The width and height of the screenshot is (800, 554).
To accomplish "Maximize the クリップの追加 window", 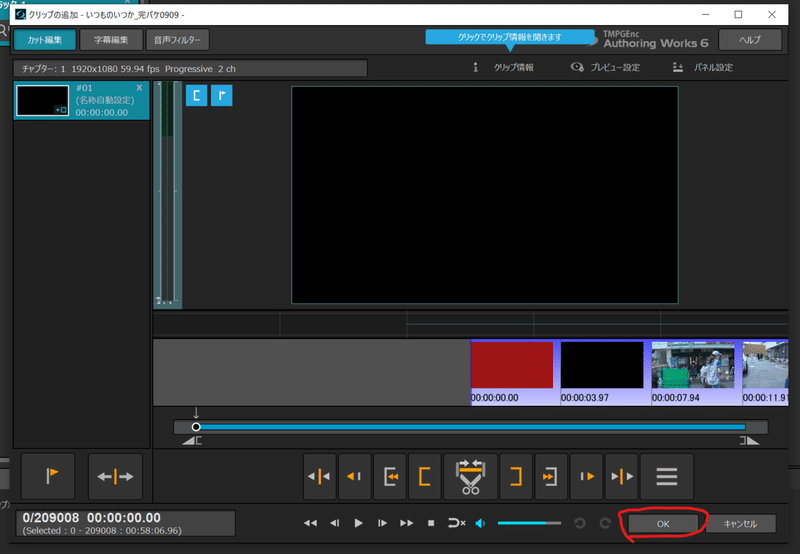I will [738, 14].
